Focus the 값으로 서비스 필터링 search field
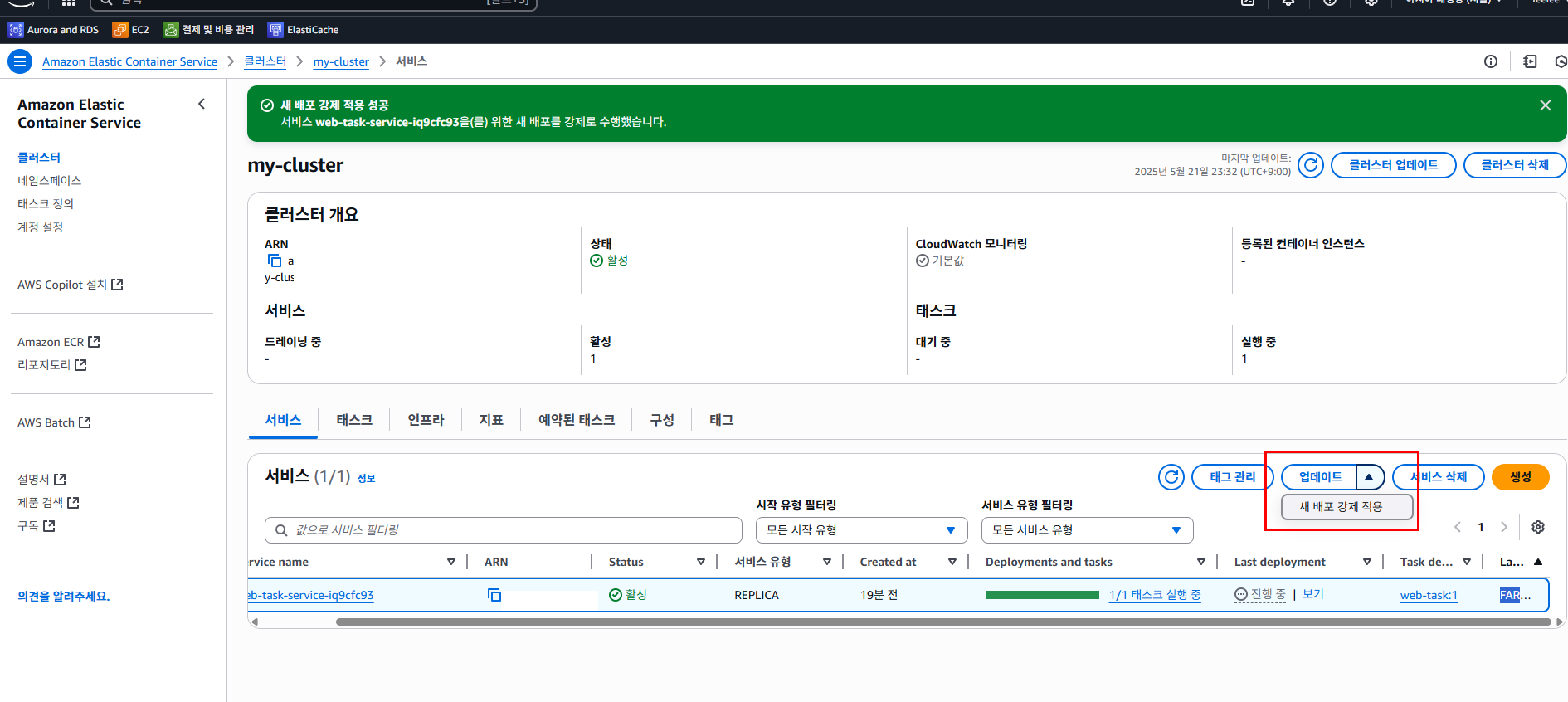Viewport: 1568px width, 702px height. tap(504, 530)
